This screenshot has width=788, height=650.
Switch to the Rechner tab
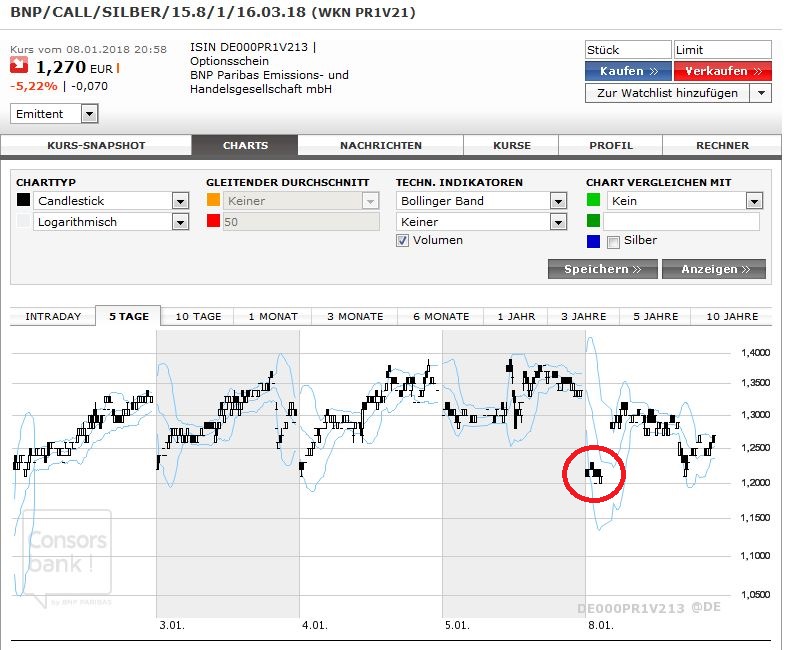coord(722,145)
